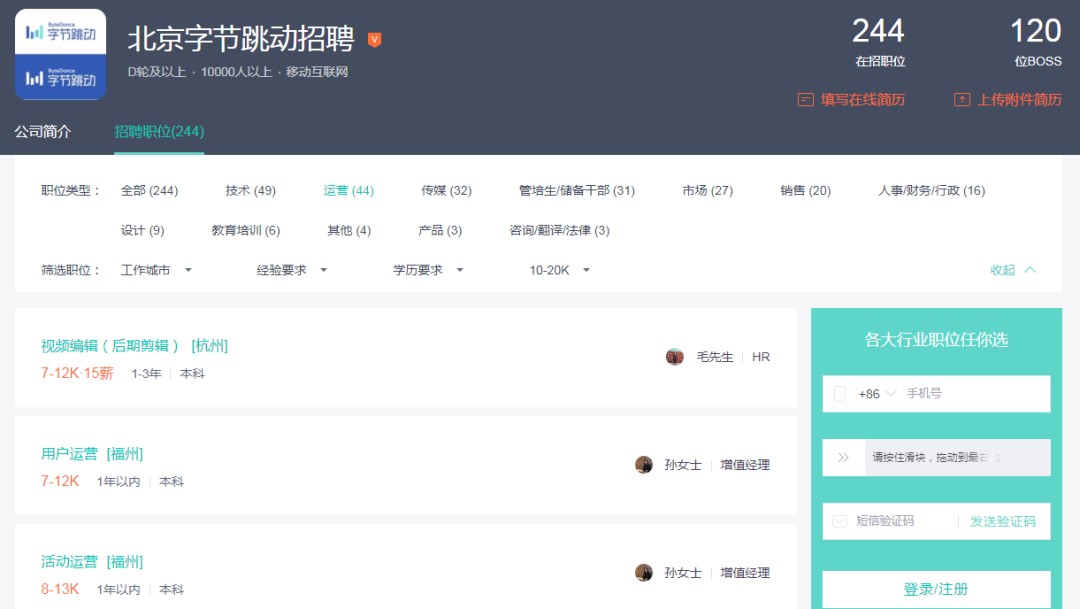1080x609 pixels.
Task: Switch to the 招聘职位(244) tab
Action: (x=159, y=132)
